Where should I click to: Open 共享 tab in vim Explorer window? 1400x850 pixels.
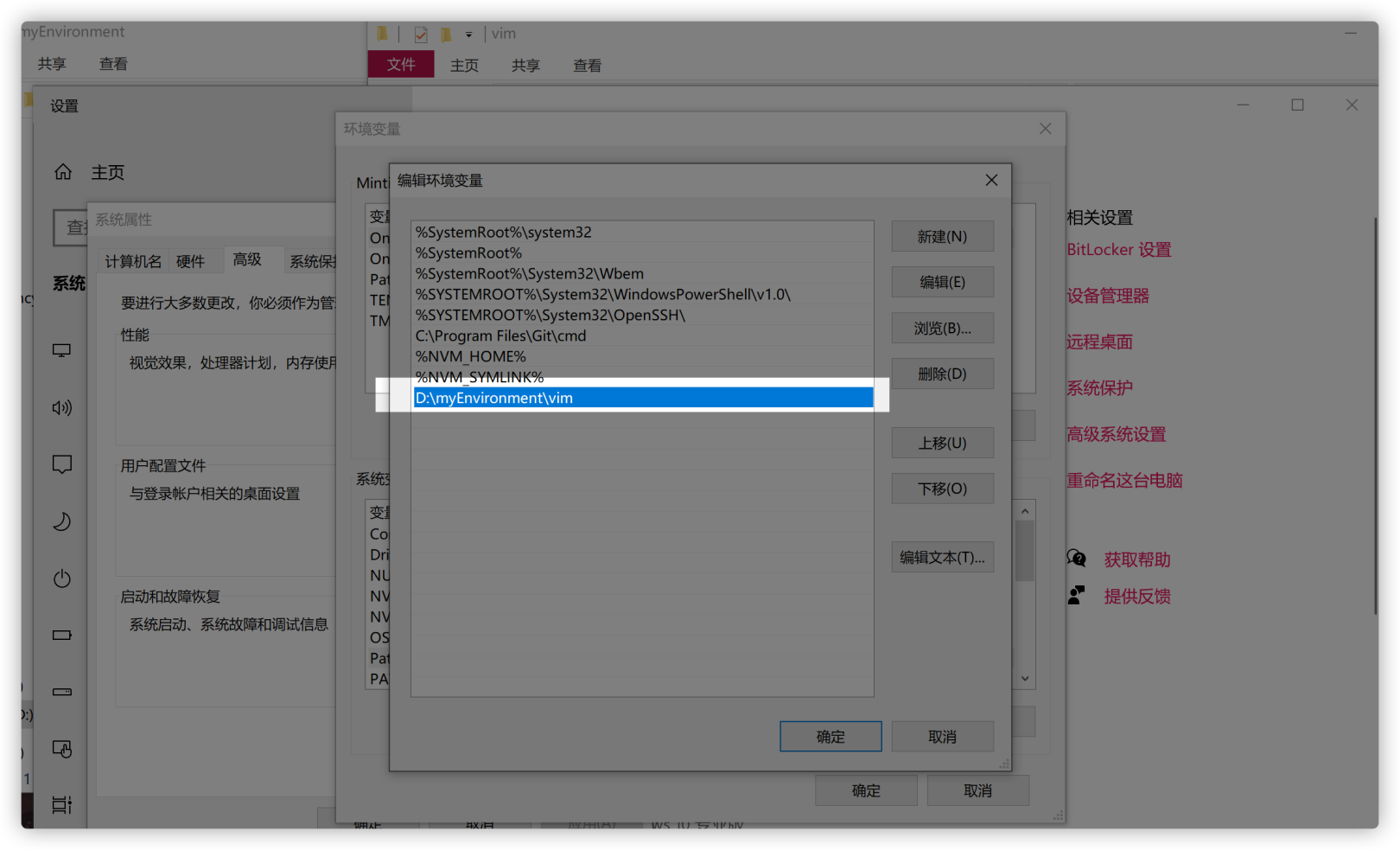click(x=525, y=66)
